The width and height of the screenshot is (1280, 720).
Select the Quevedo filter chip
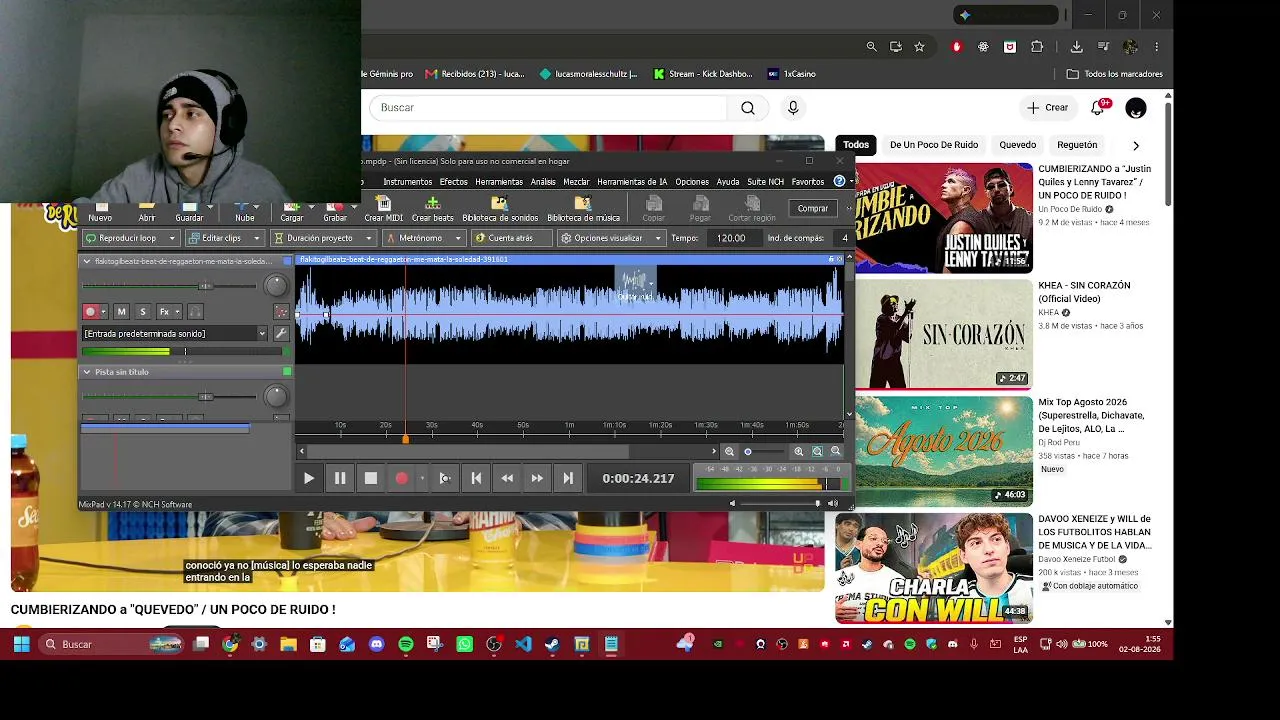1018,145
